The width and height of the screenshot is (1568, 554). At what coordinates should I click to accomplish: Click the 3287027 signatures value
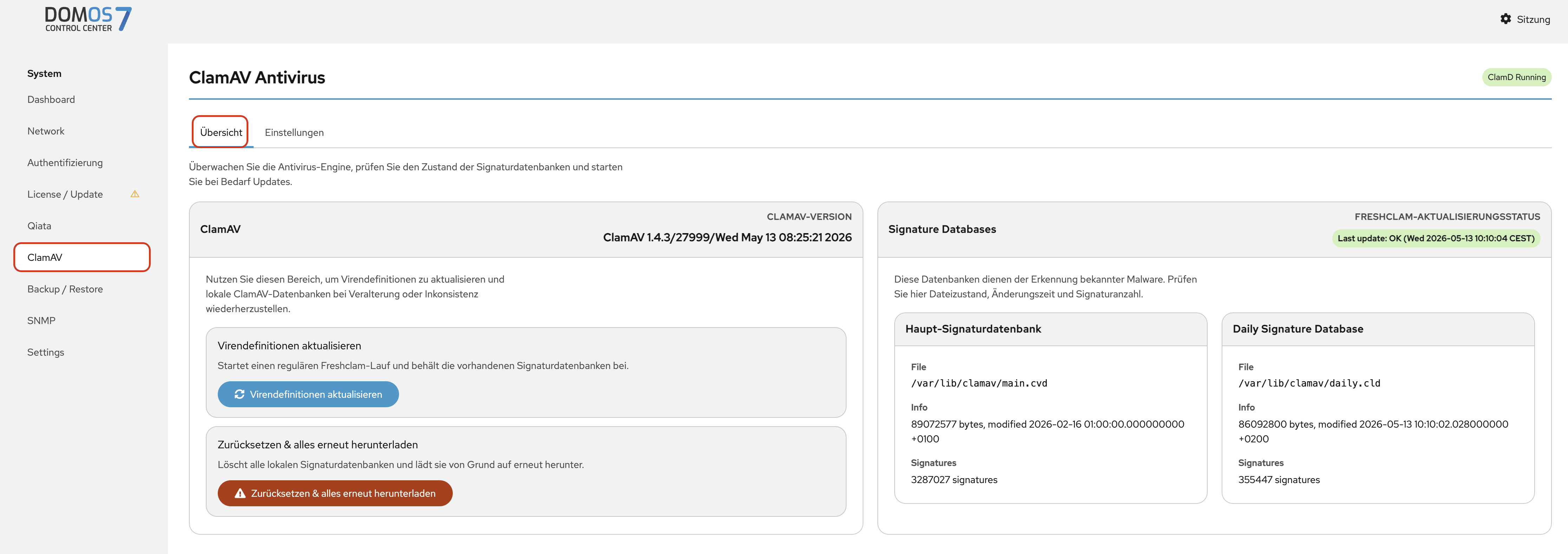point(954,480)
